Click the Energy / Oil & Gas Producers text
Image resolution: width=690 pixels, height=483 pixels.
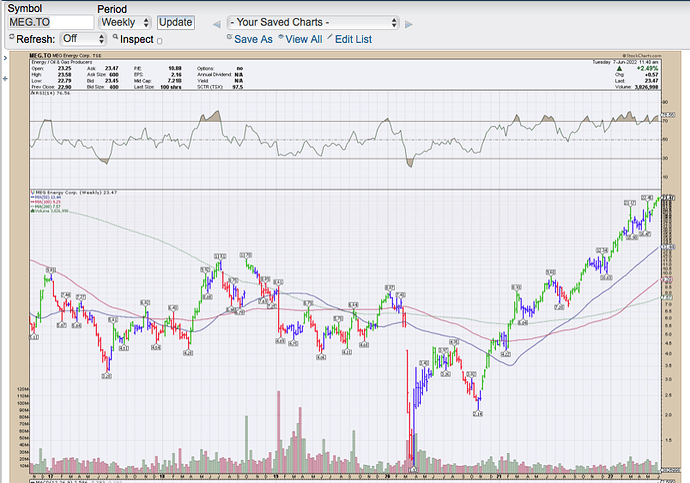[x=62, y=62]
